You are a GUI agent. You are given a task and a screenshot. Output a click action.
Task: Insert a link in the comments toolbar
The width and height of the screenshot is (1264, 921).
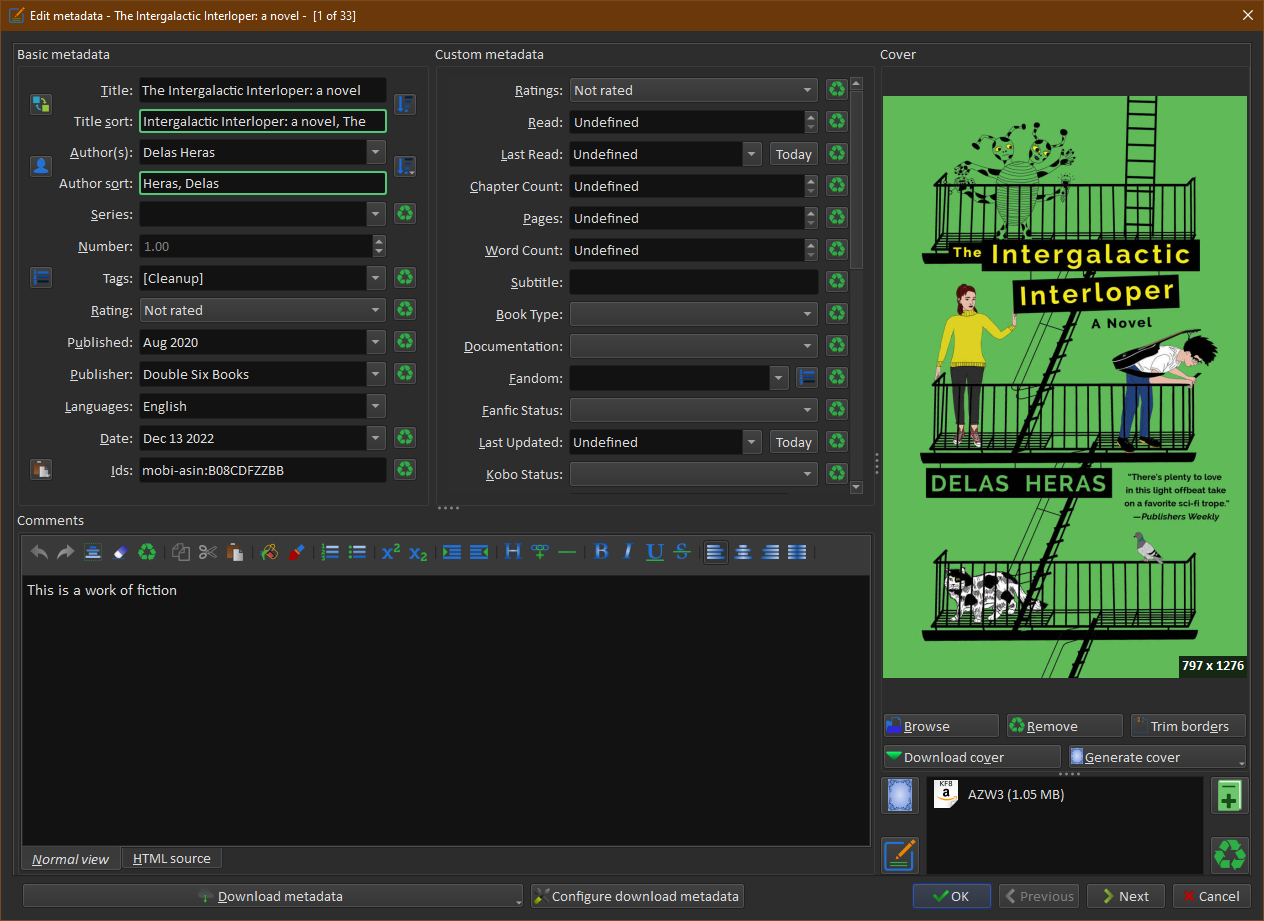point(540,552)
